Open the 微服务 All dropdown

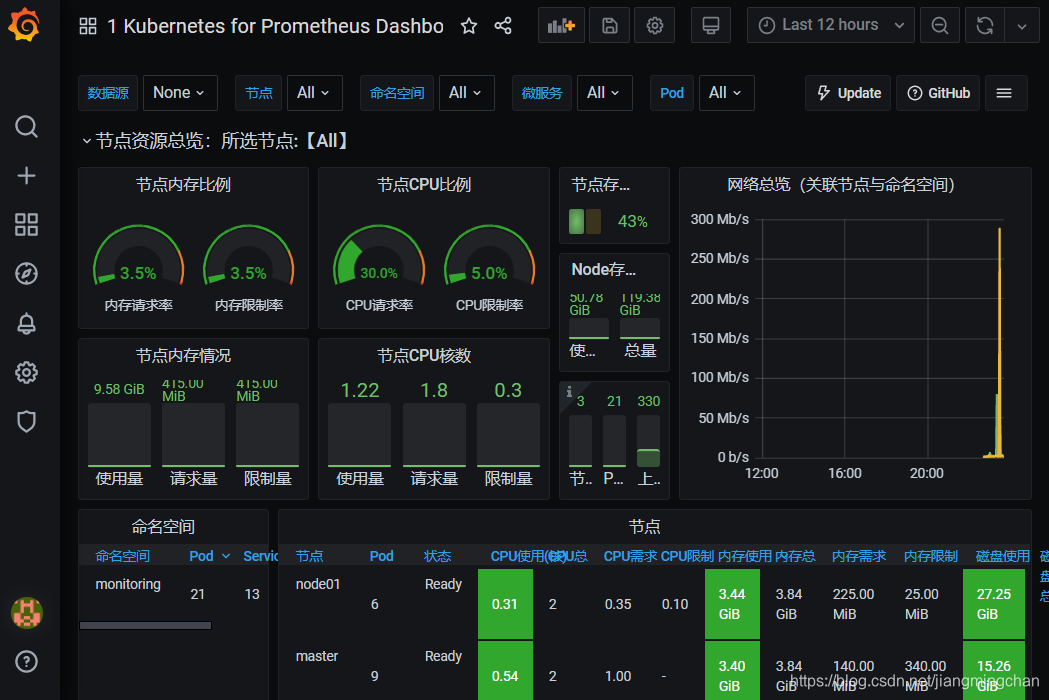[604, 92]
